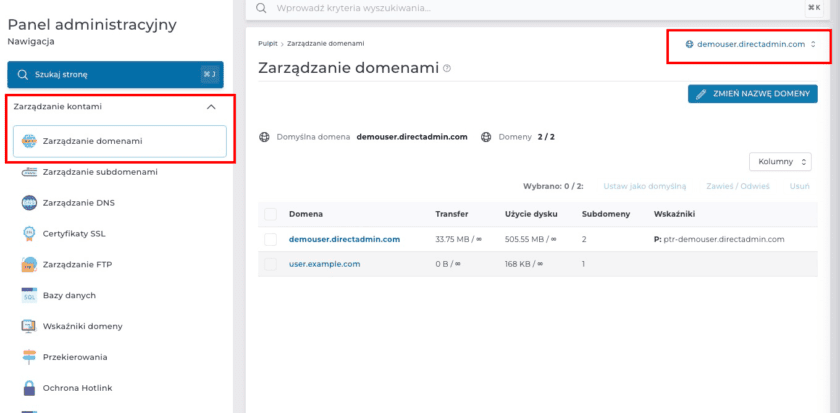Click Ustaw jako domyślną action

(x=644, y=186)
